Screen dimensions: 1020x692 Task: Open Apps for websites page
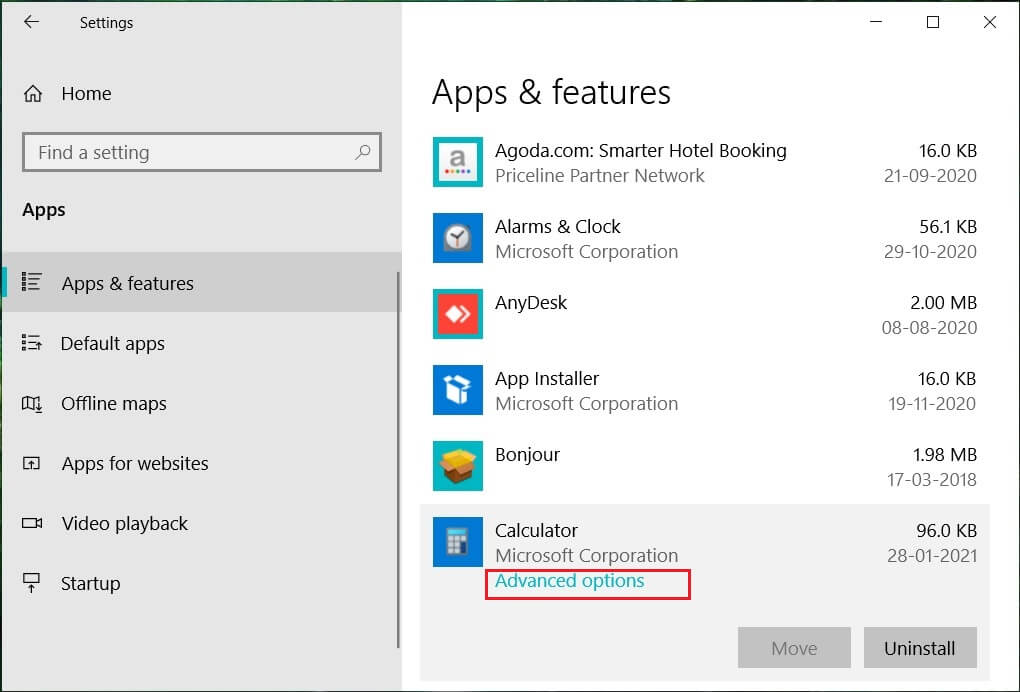click(134, 464)
